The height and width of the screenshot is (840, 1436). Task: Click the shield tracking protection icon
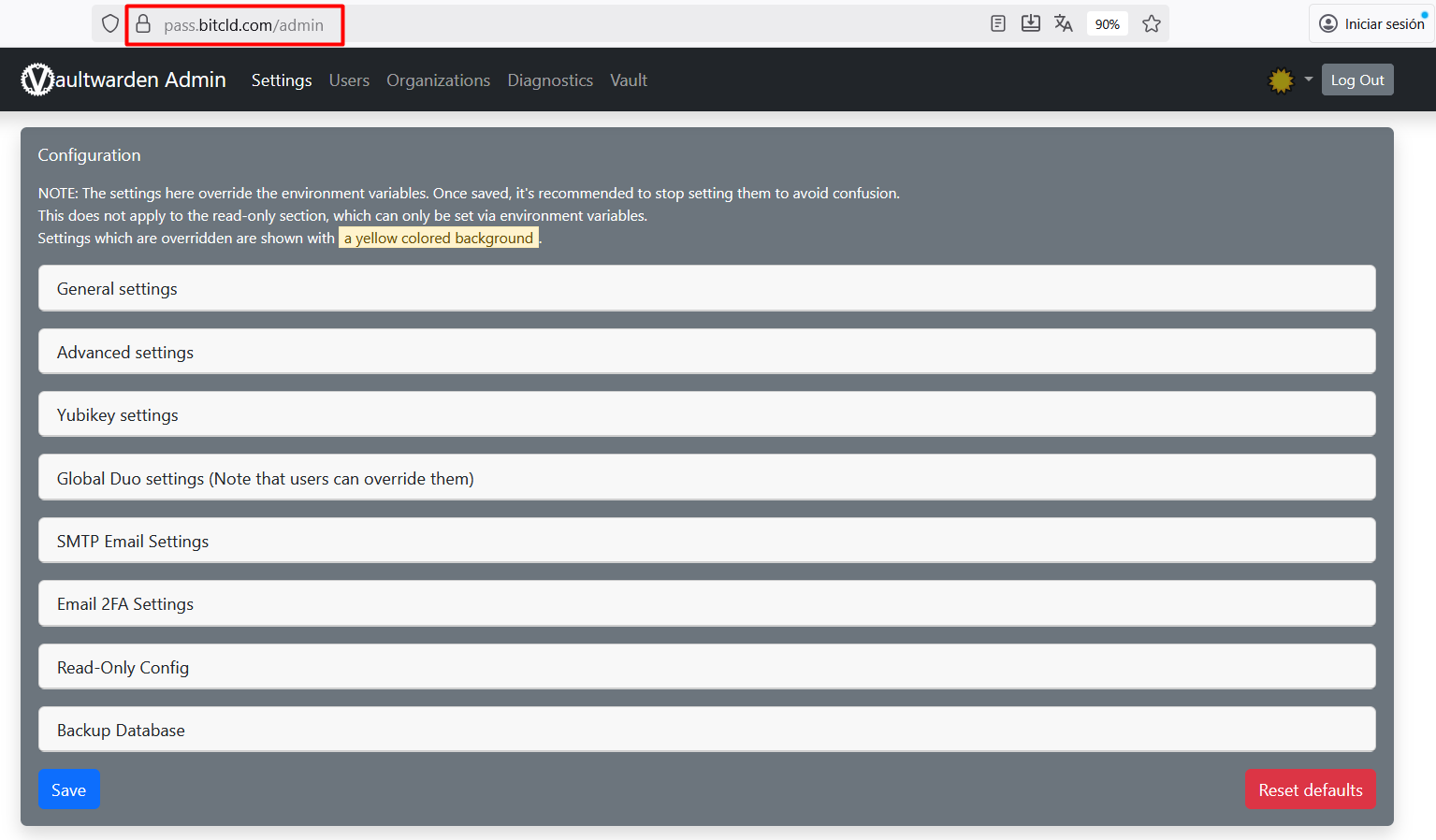point(110,24)
